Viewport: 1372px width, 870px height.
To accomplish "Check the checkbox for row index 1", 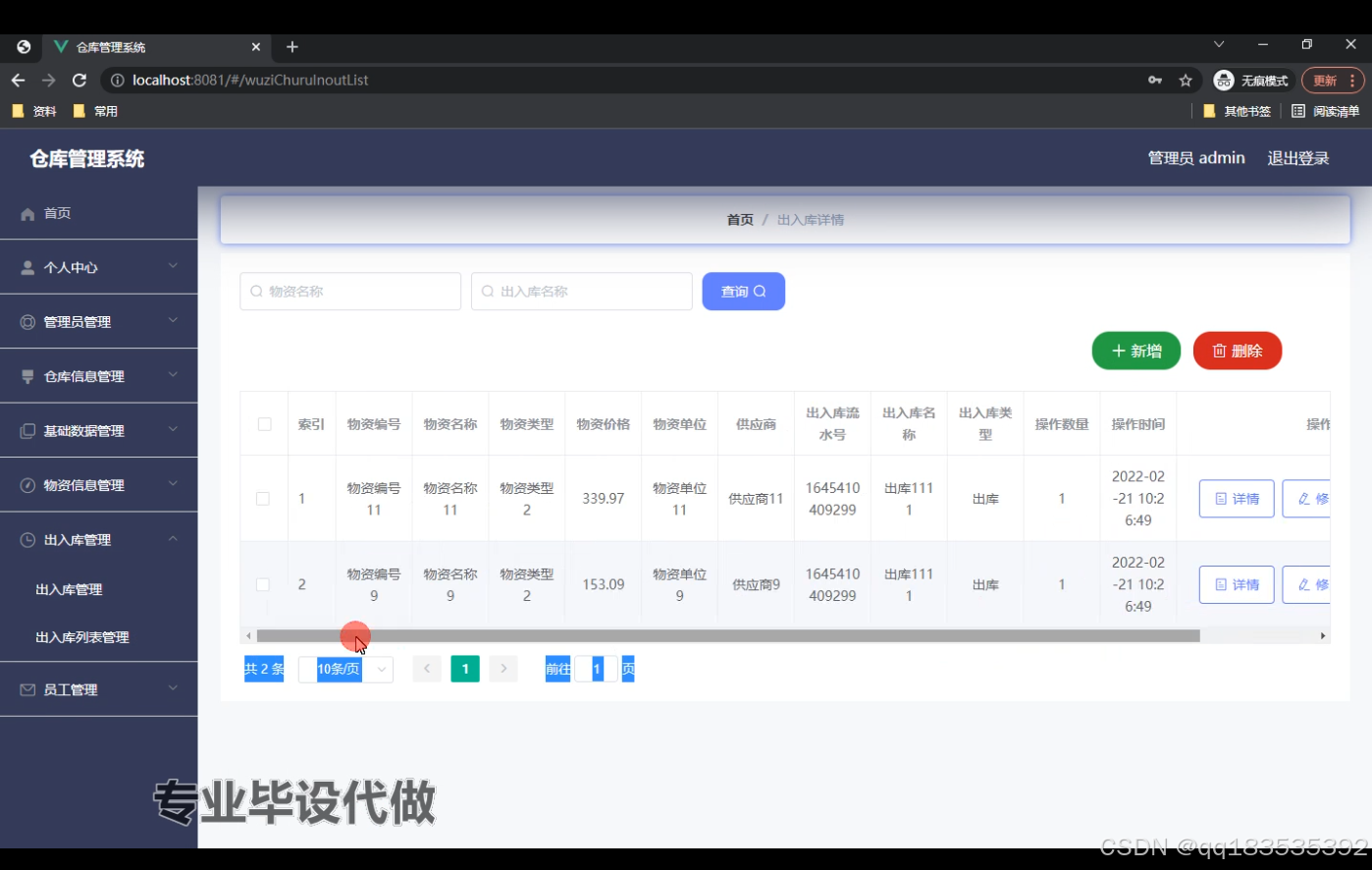I will click(263, 498).
